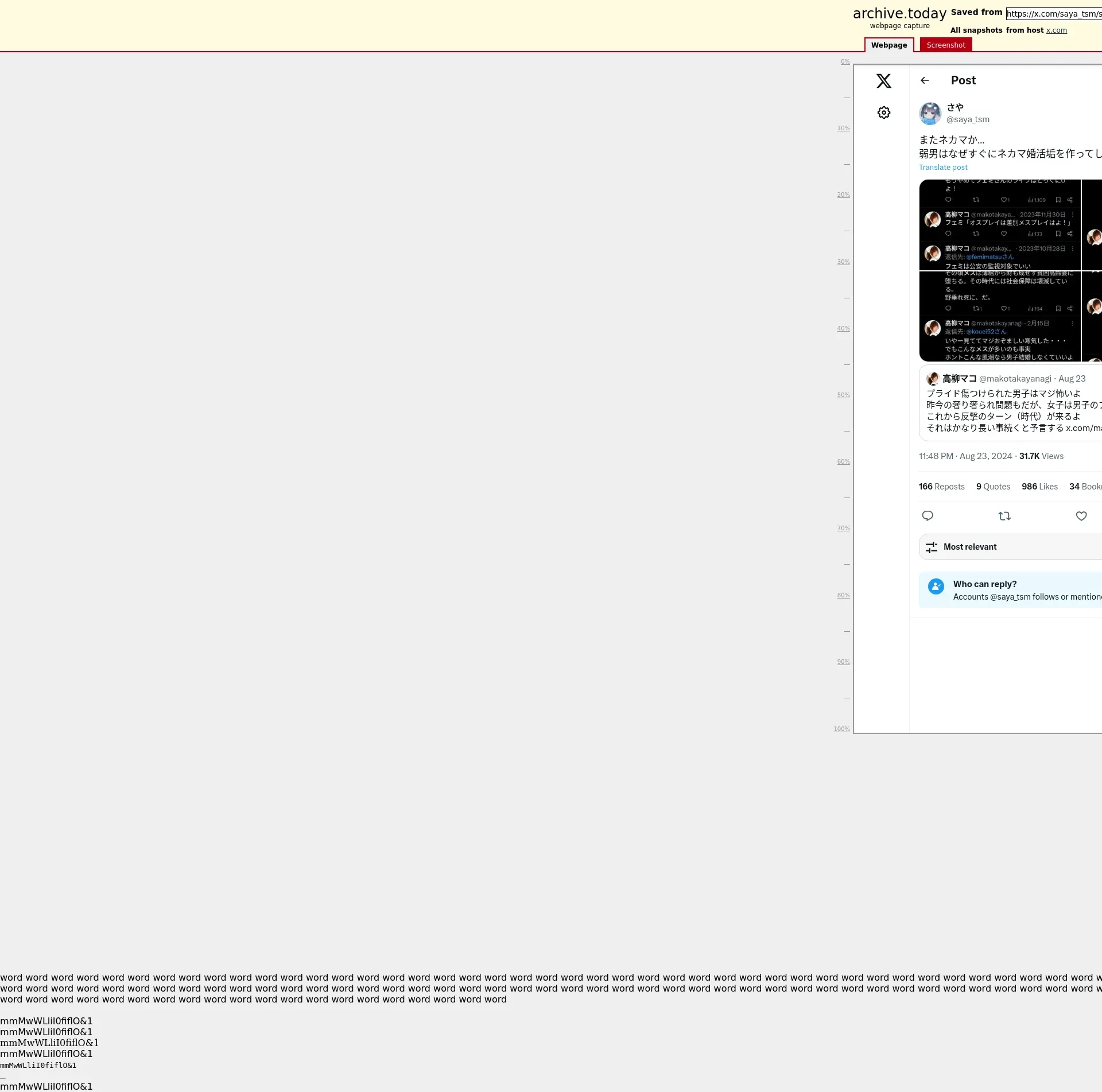Image resolution: width=1102 pixels, height=1092 pixels.
Task: Open the settings gear icon
Action: coord(883,112)
